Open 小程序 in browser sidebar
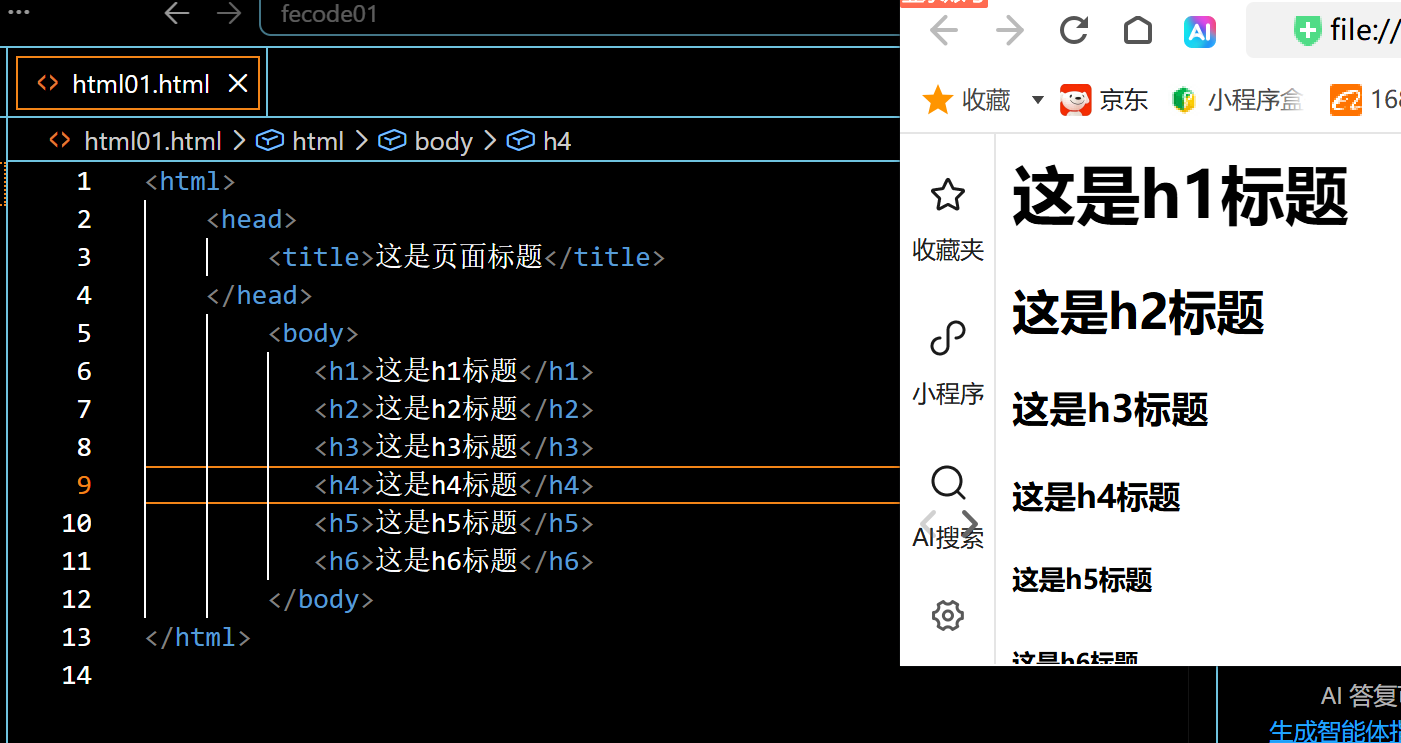This screenshot has height=743, width=1401. (x=948, y=365)
